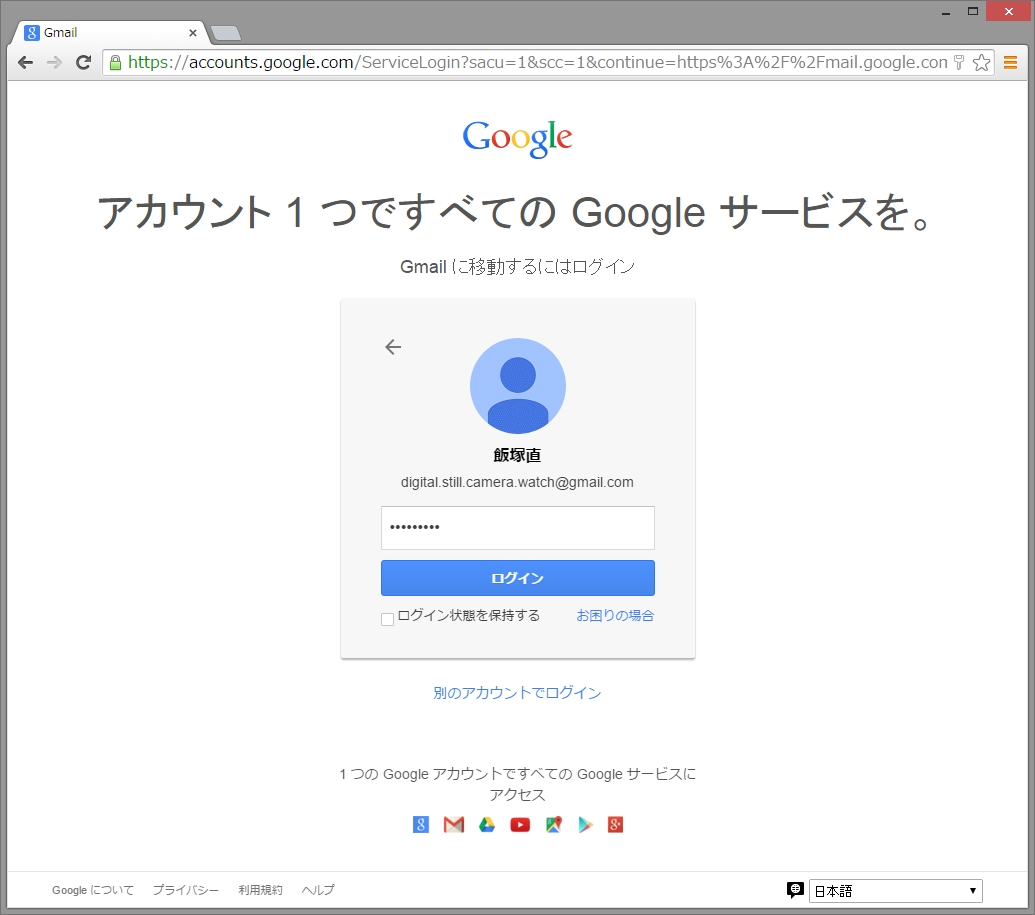Click the Google Play service icon
Image resolution: width=1035 pixels, height=915 pixels.
585,825
